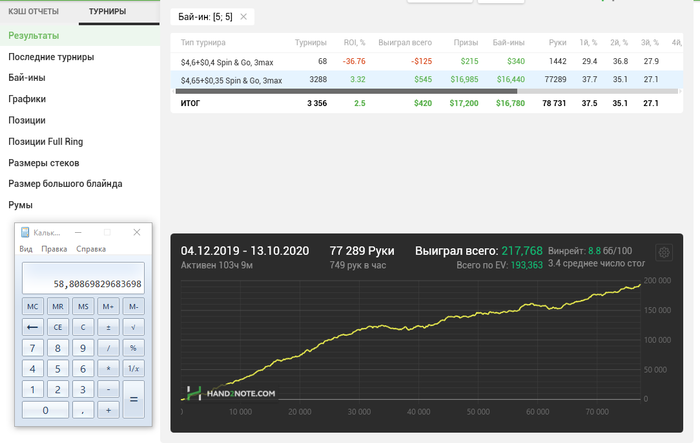Image resolution: width=700 pixels, height=443 pixels.
Task: Click calculator MR memory recall button
Action: coord(58,306)
